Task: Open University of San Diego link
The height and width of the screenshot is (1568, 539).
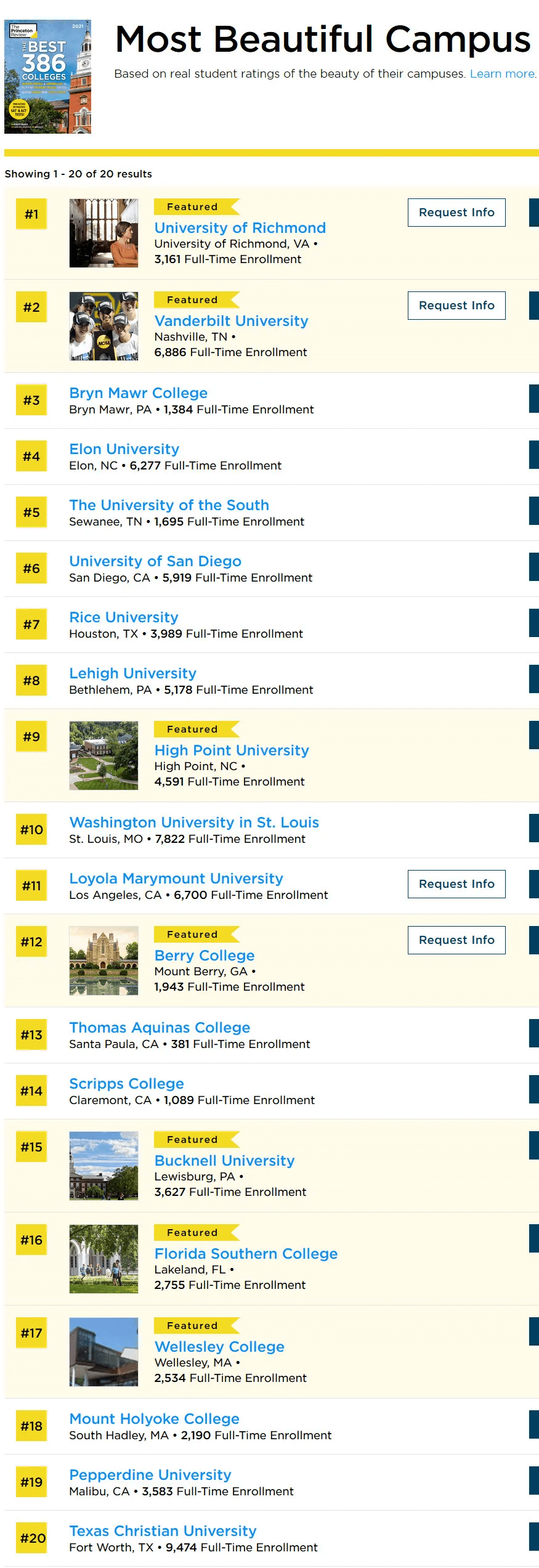Action: (x=155, y=561)
